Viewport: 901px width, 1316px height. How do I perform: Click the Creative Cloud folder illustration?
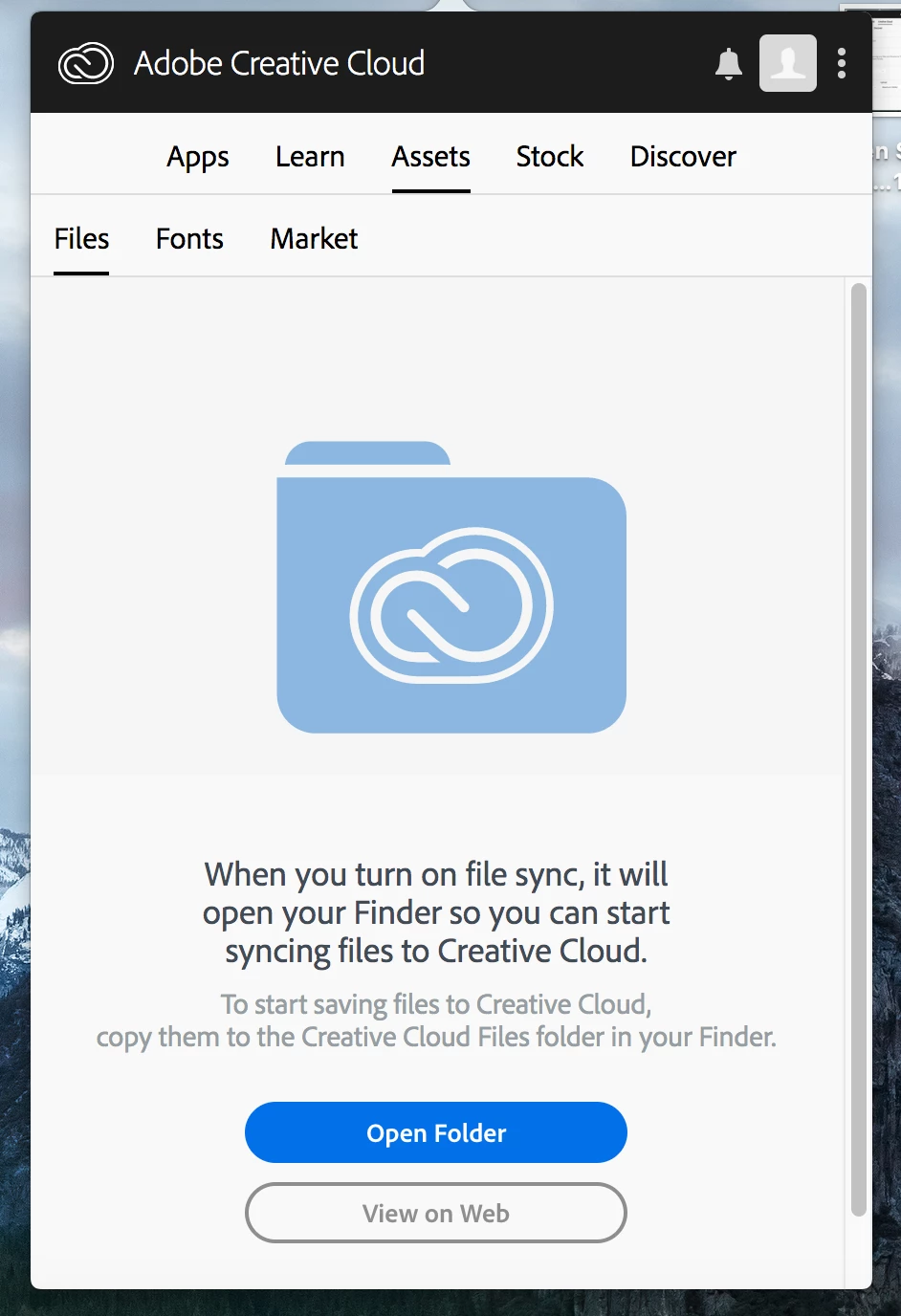451,587
